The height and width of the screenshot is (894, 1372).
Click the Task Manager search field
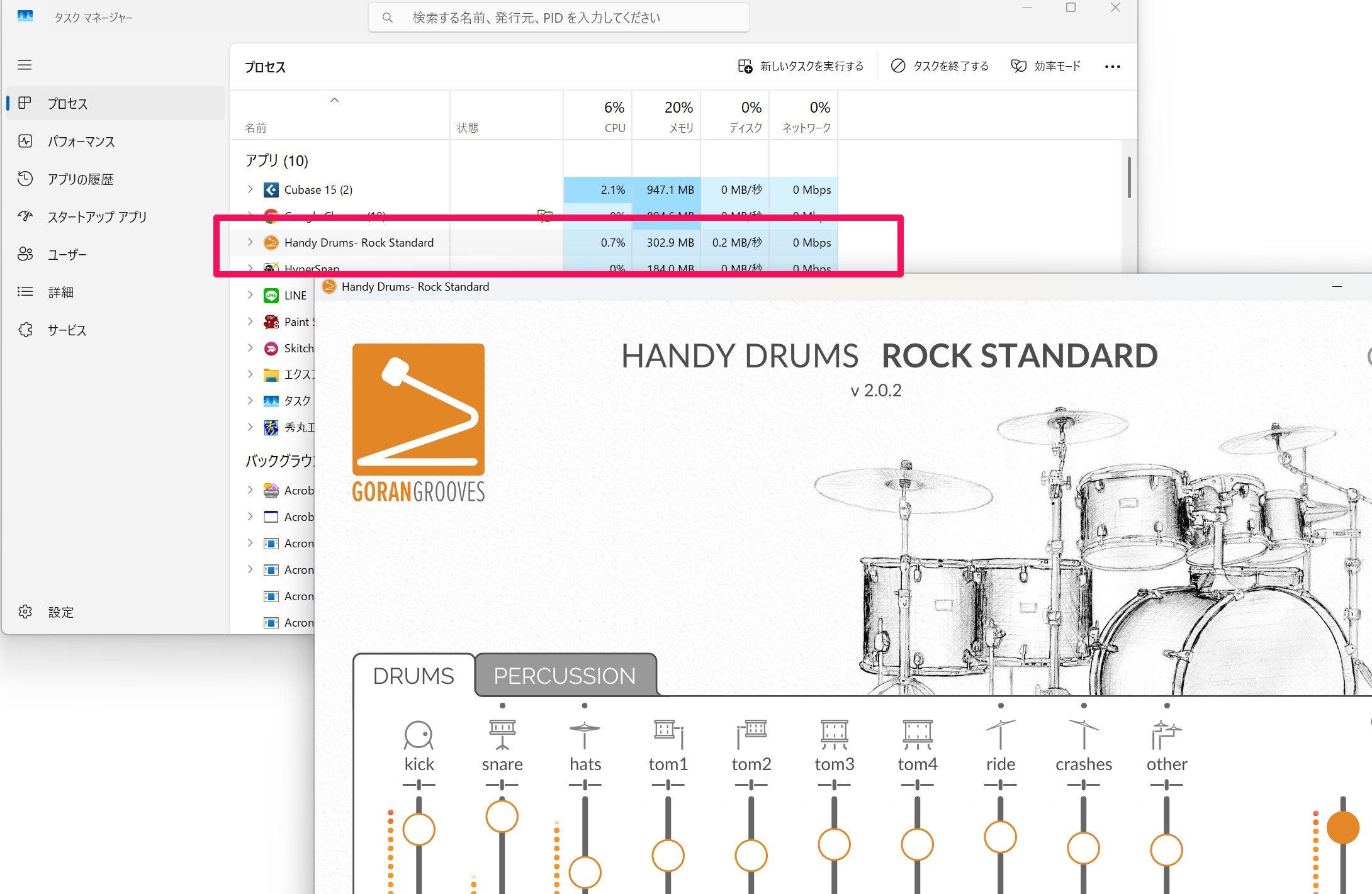tap(559, 18)
